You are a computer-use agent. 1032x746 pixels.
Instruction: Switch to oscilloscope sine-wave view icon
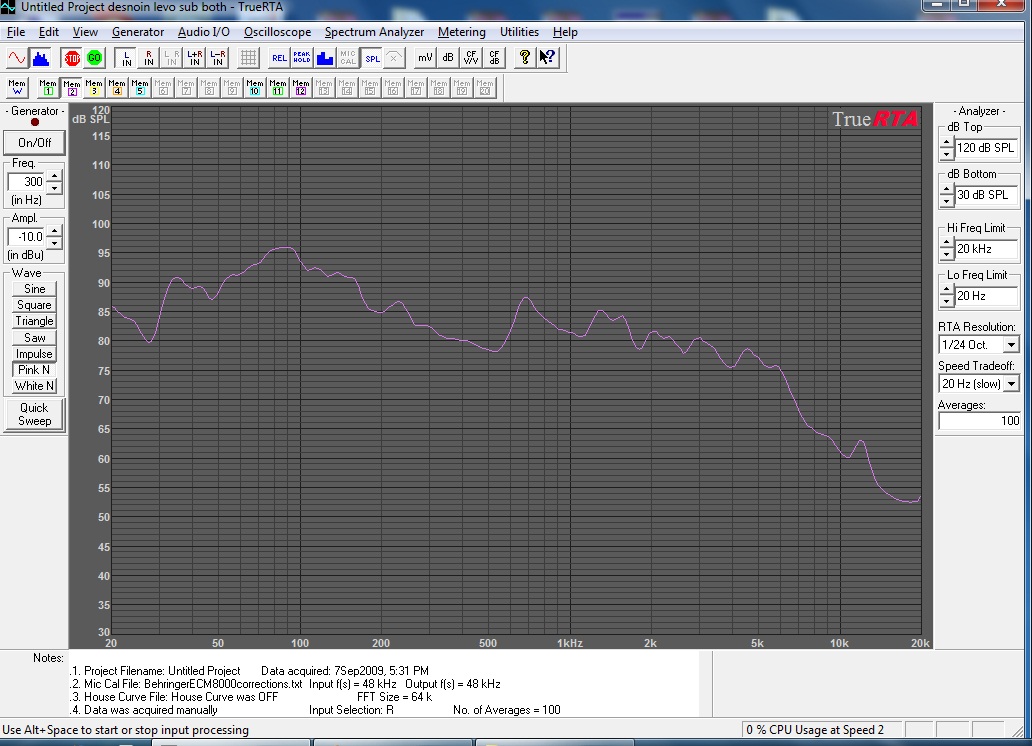coord(17,58)
